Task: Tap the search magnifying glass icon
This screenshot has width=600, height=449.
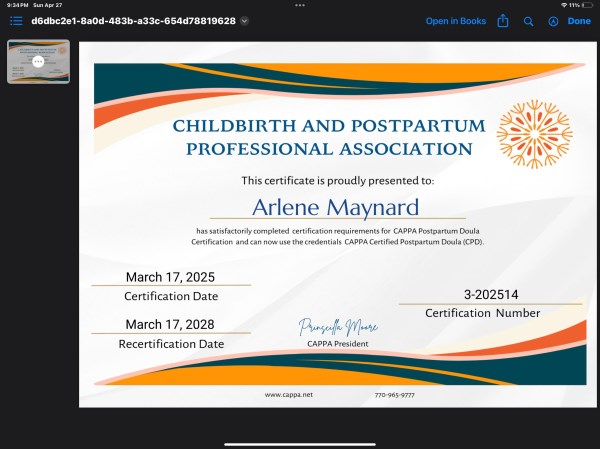Action: 529,21
